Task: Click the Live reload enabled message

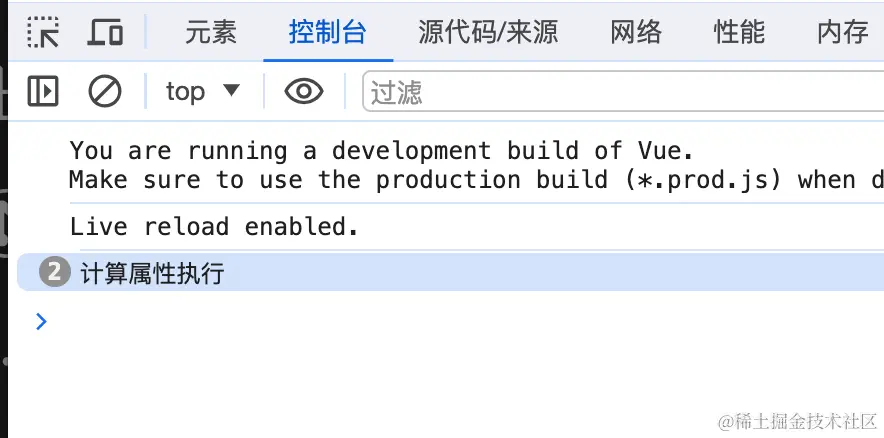Action: [x=214, y=227]
